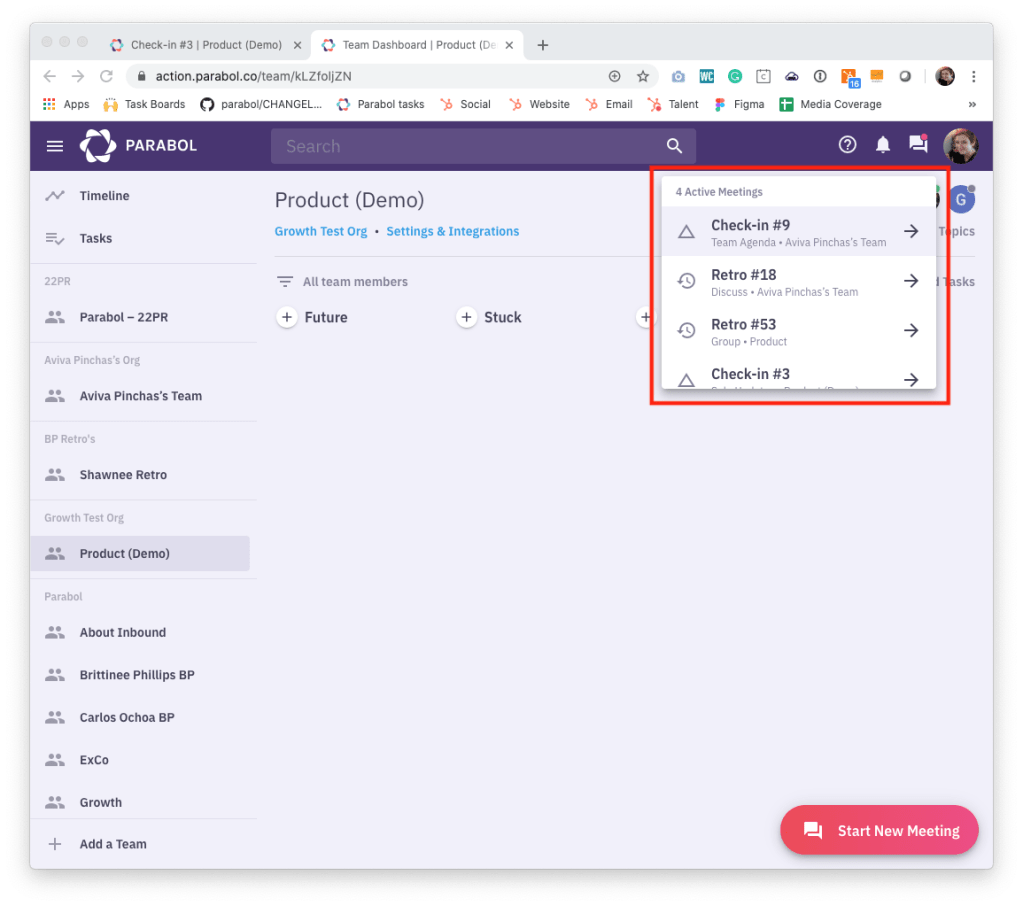Add a task to the Future column
The height and width of the screenshot is (906, 1023).
coord(286,317)
